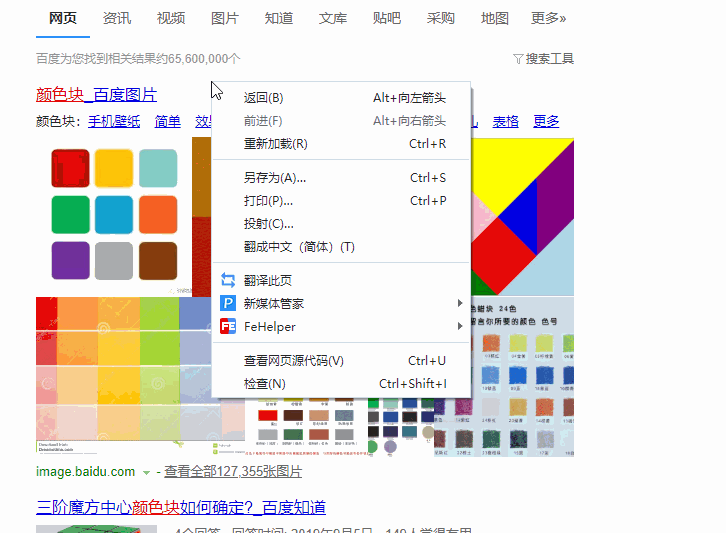The image size is (726, 533).
Task: Switch to the 知道 tab
Action: [x=279, y=19]
